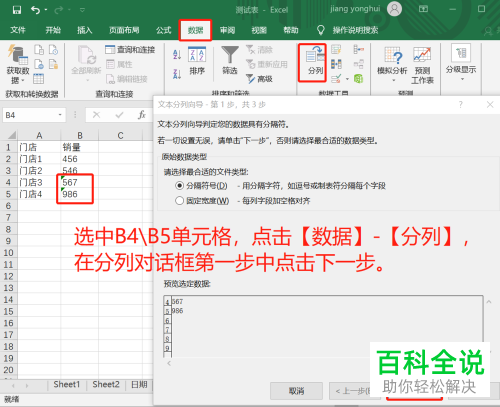Switch to the 插入 ribbon tab
Viewport: 500px width, 407px height.
85,30
